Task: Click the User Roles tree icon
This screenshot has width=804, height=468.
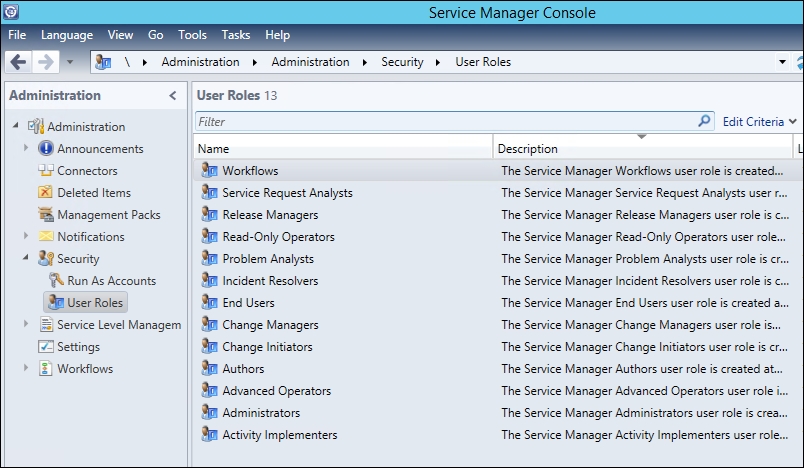Action: 56,302
